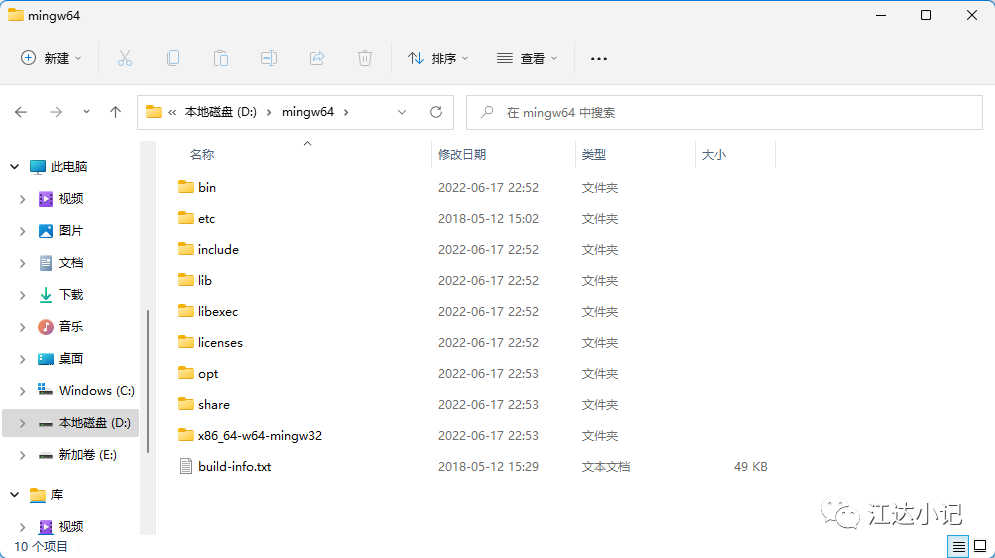Screen dimensions: 995x558
Task: Sort by the 类型 column header
Action: [x=594, y=154]
